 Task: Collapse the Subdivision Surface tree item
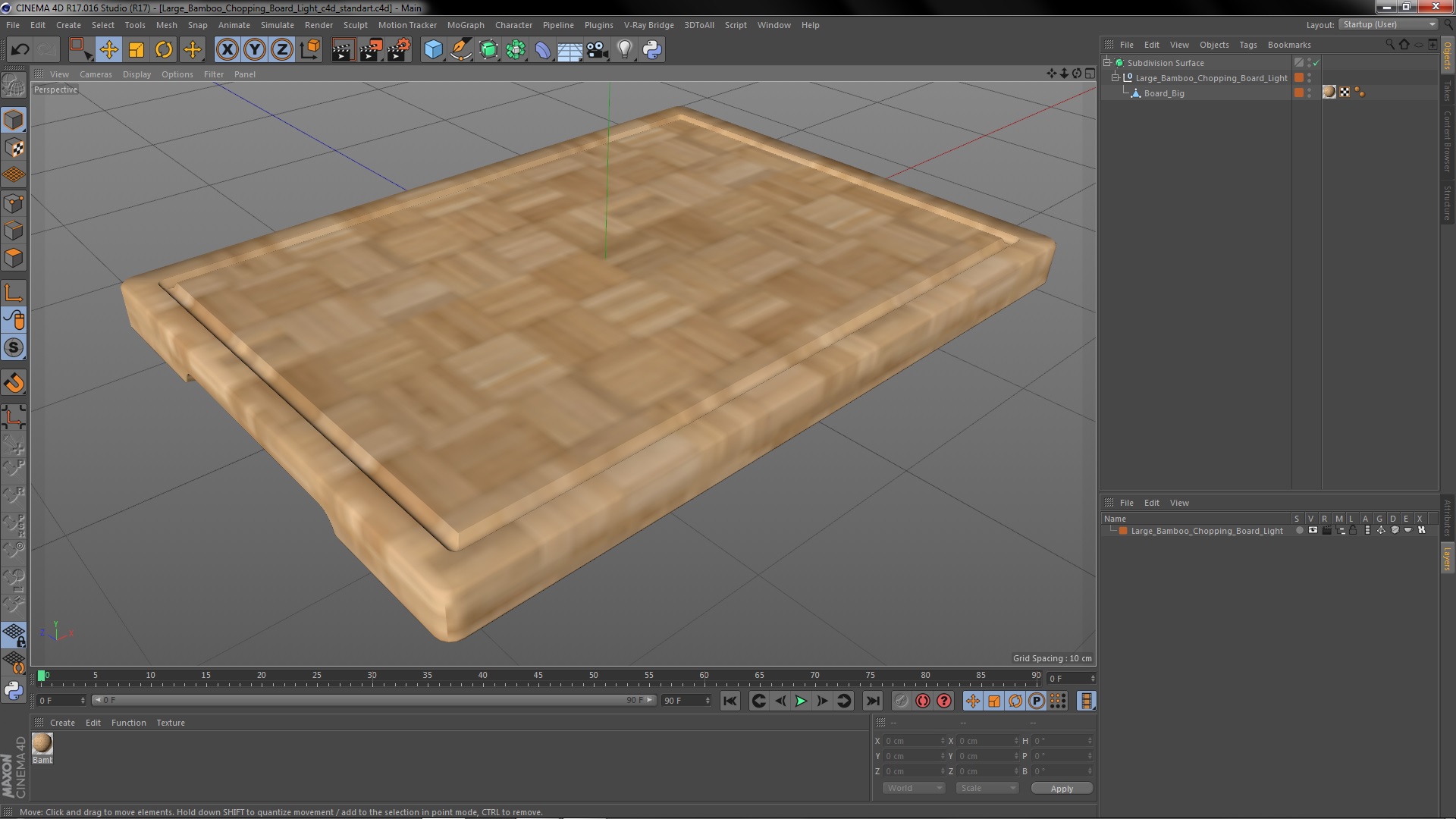1107,63
